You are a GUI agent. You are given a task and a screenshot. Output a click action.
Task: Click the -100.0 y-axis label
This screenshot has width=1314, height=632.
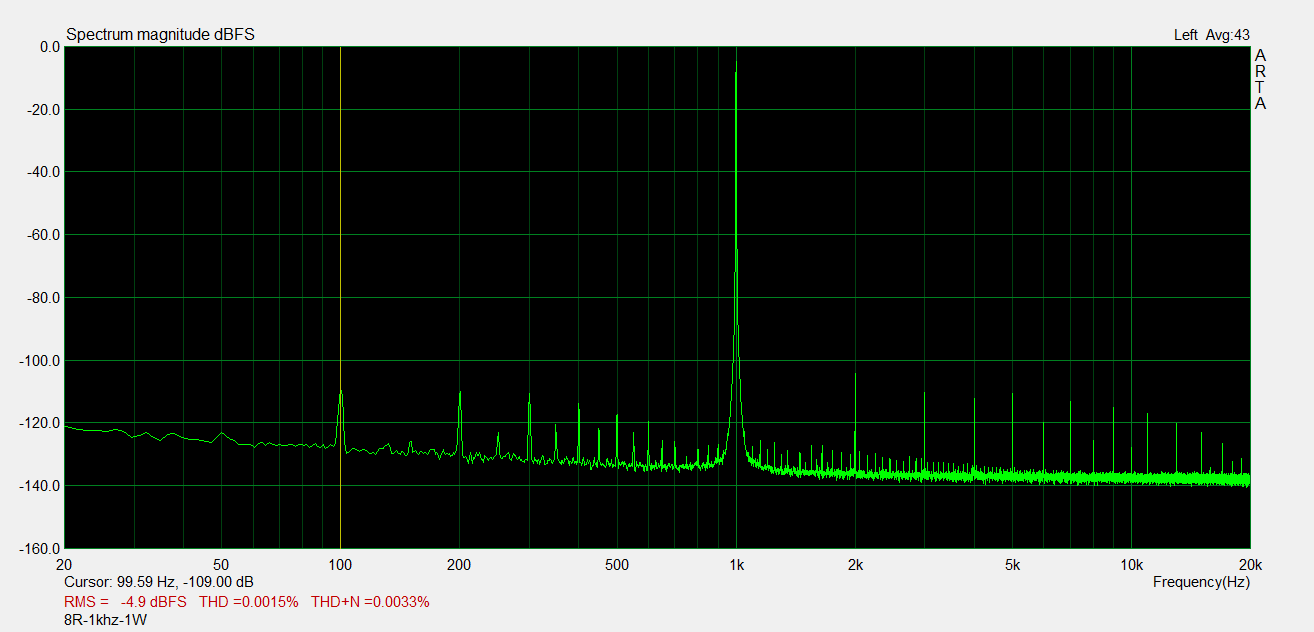(x=41, y=361)
